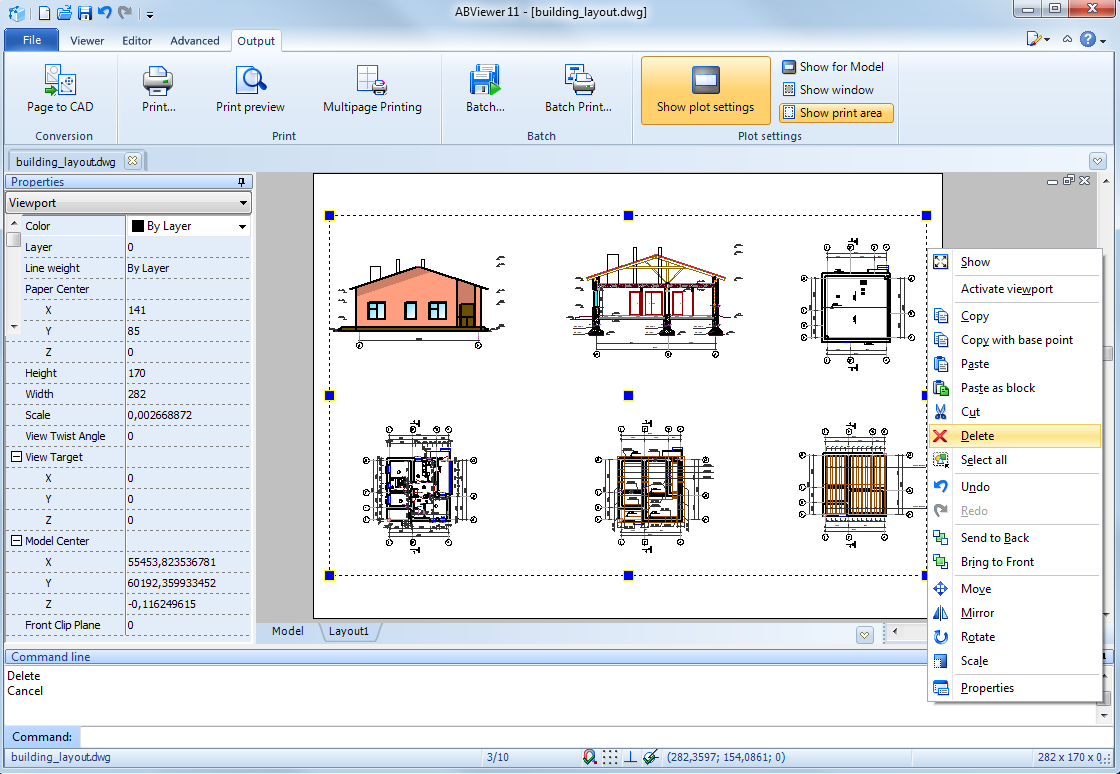
Task: Switch to Editor ribbon tab
Action: point(137,41)
